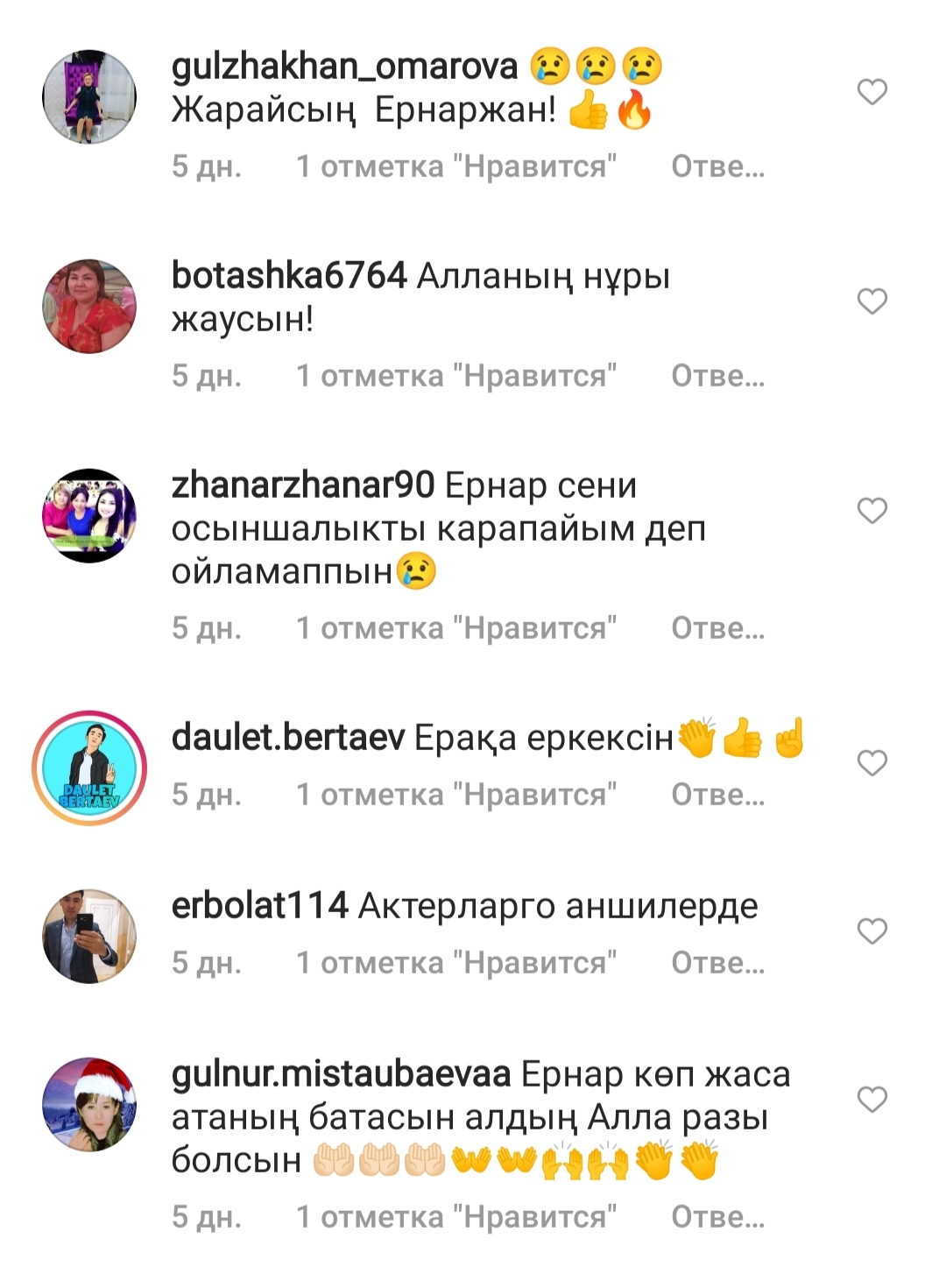
Task: Open gulnur.mistaubaevaa's avatar with Santa hat
Action: pyautogui.click(x=89, y=1104)
